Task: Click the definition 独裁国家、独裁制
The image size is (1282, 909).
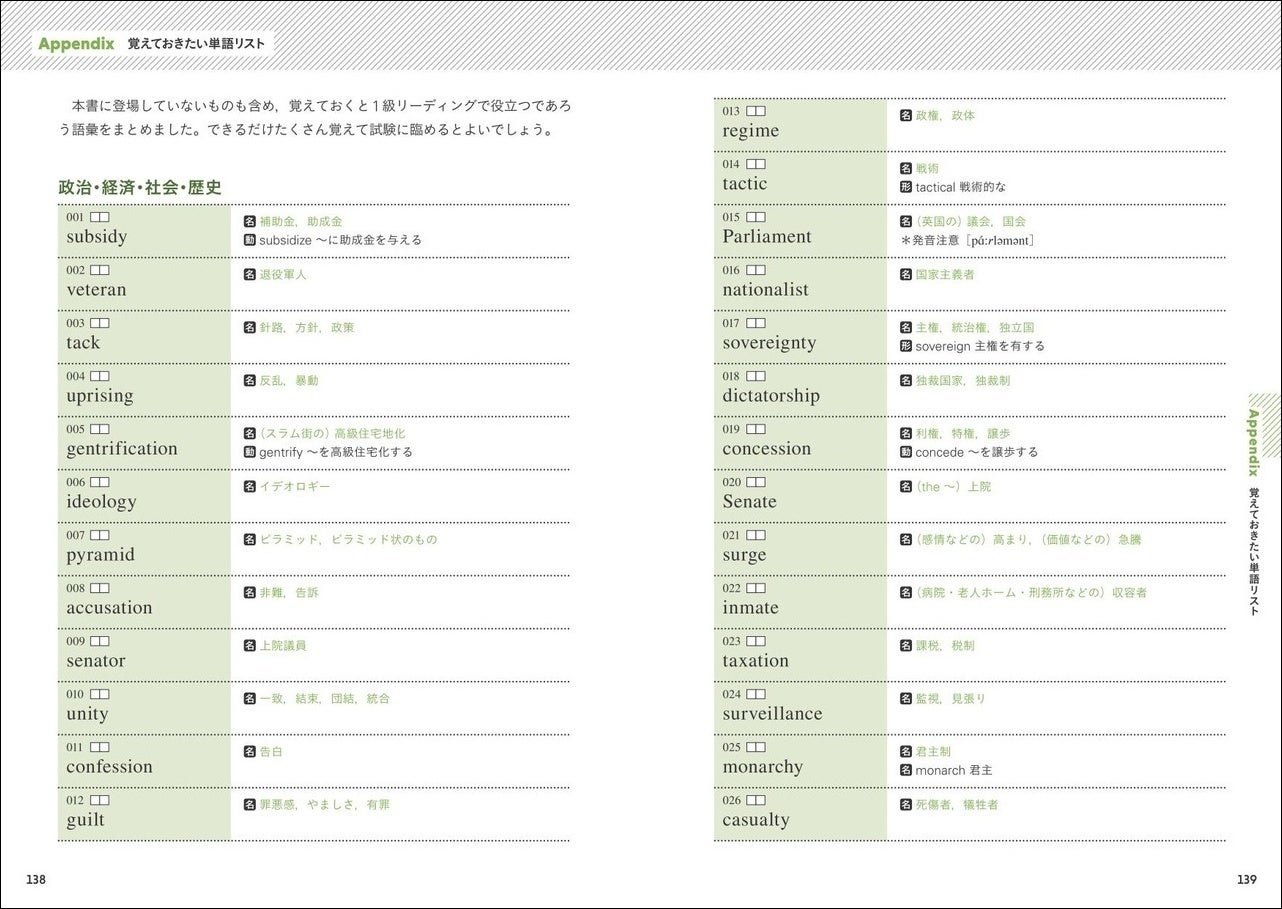Action: point(963,380)
